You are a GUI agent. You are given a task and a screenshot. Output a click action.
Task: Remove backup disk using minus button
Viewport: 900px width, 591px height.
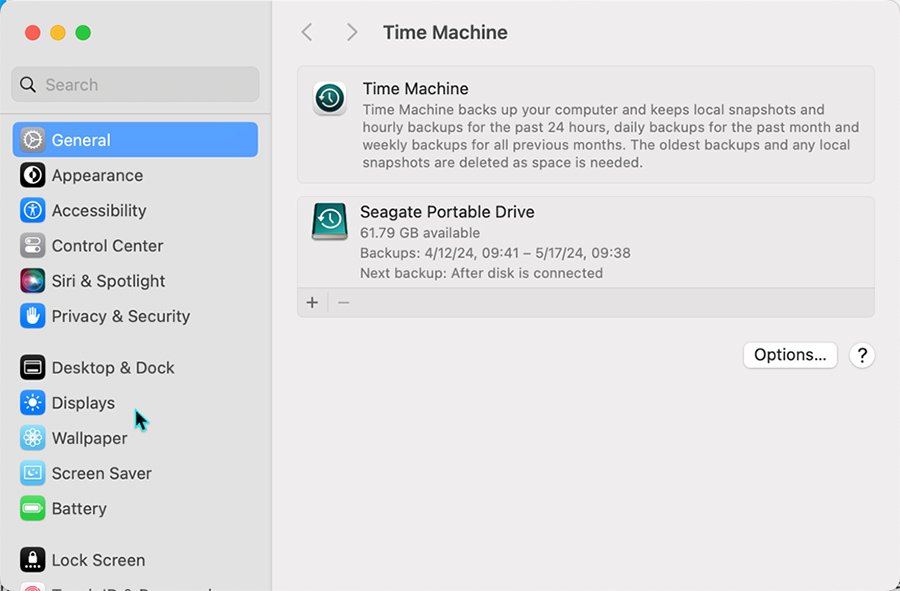point(343,302)
